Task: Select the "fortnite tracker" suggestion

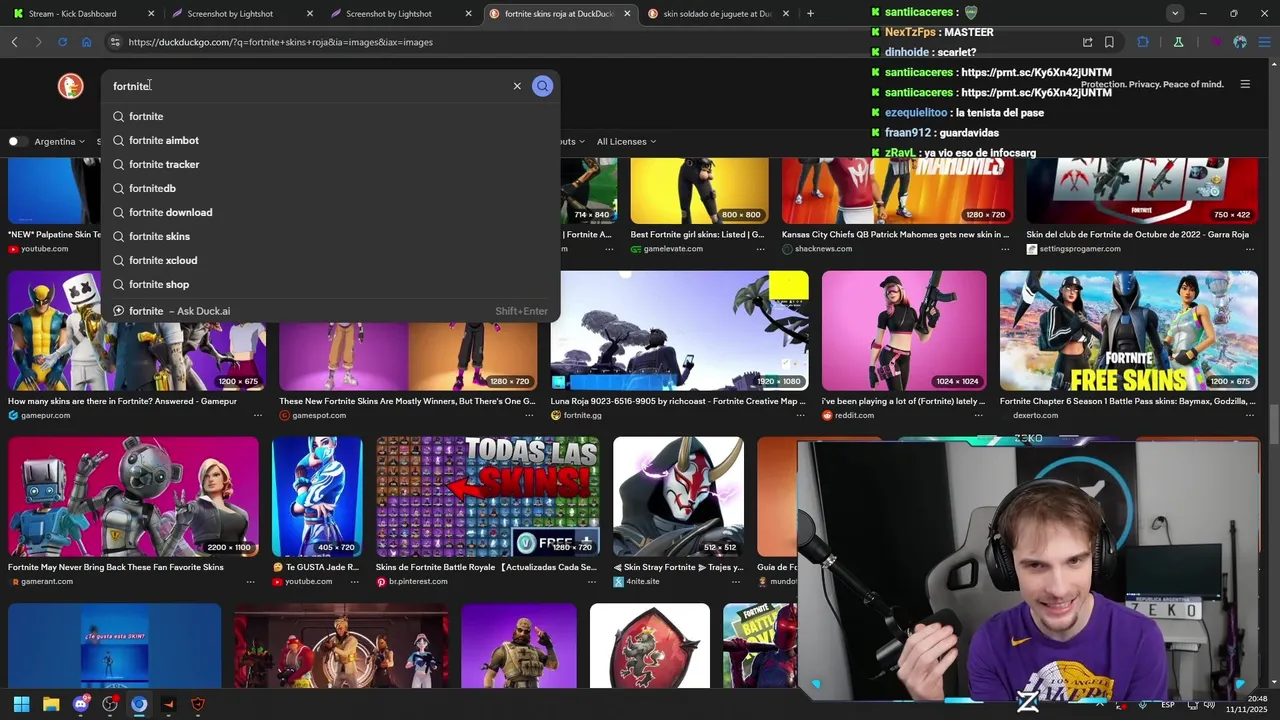Action: tap(330, 164)
